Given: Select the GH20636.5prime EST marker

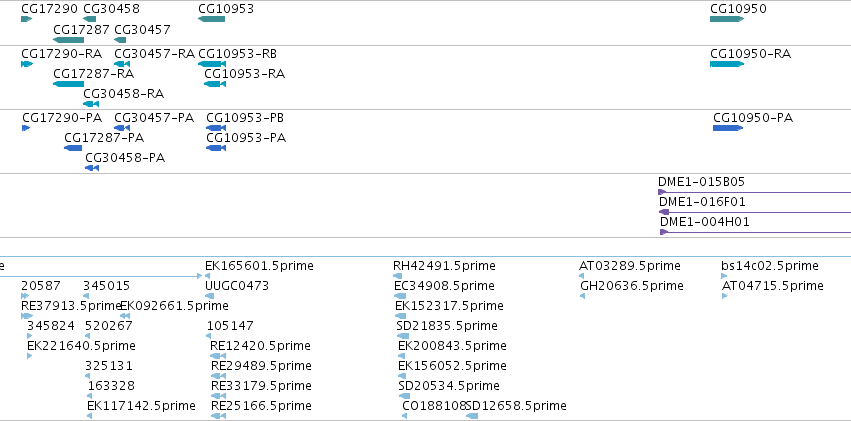Looking at the screenshot, I should [x=583, y=296].
